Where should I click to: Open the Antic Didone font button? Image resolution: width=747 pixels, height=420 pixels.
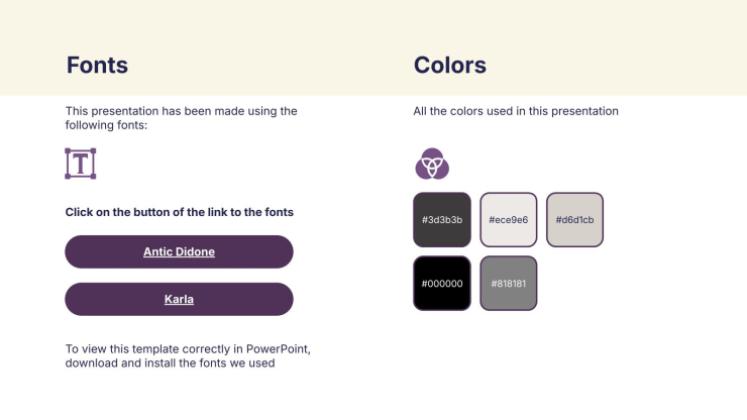179,251
